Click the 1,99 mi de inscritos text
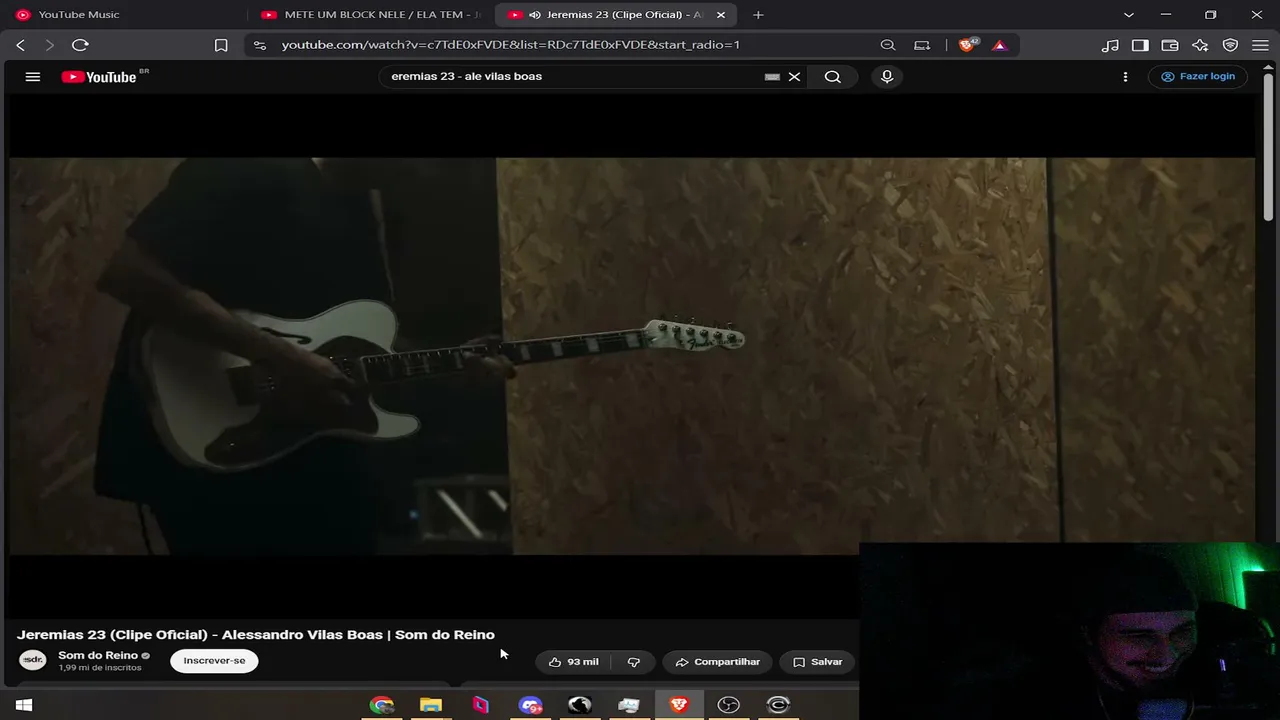 pyautogui.click(x=100, y=668)
